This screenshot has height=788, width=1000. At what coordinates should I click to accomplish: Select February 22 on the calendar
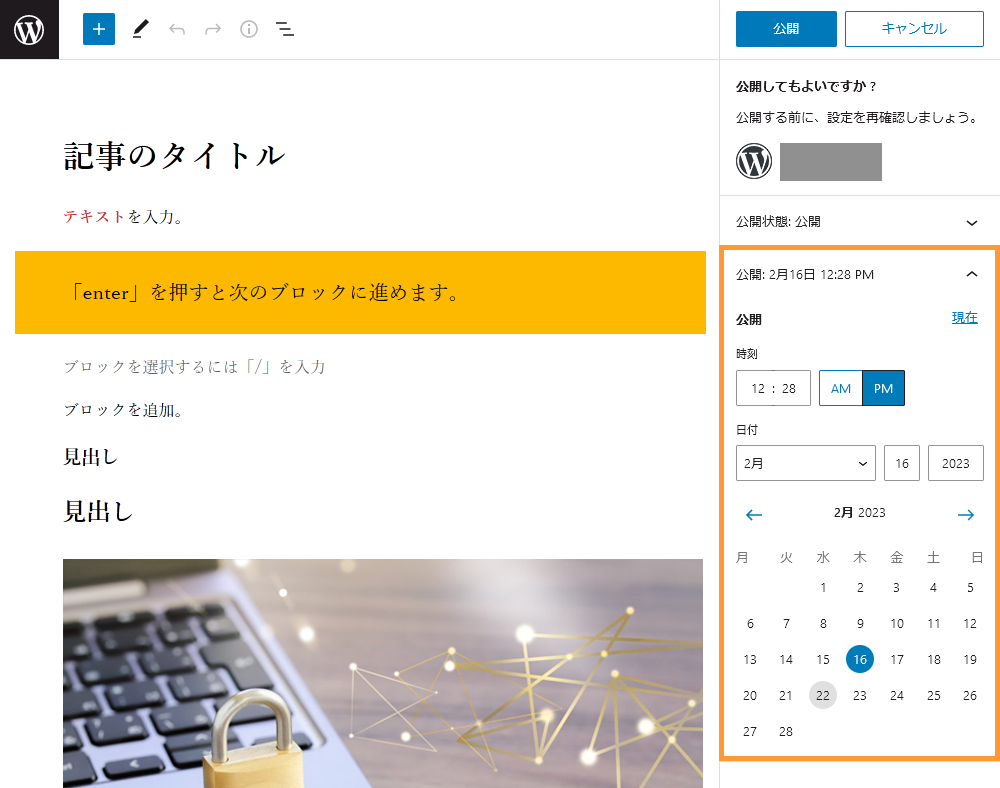coord(823,695)
